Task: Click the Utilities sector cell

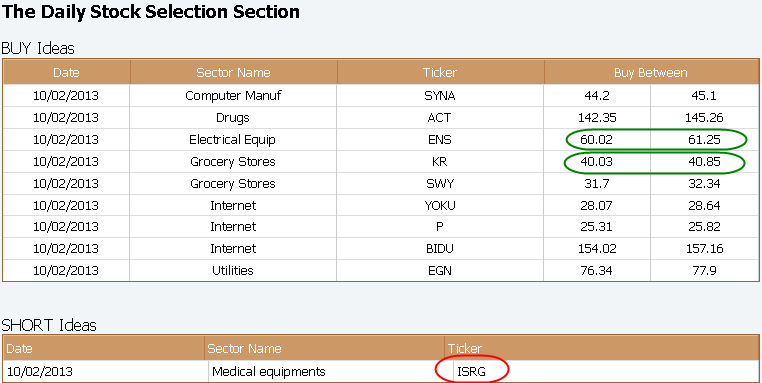Action: click(x=233, y=271)
